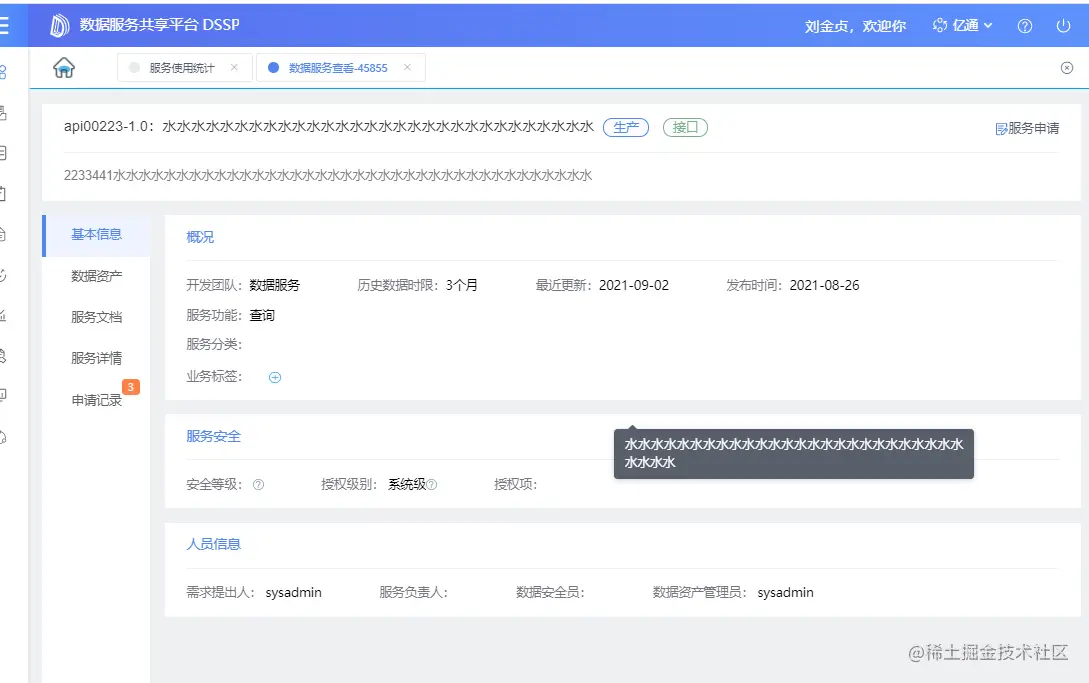Click the 服务申请 link
Screen dimensions: 1089x683
(1033, 129)
